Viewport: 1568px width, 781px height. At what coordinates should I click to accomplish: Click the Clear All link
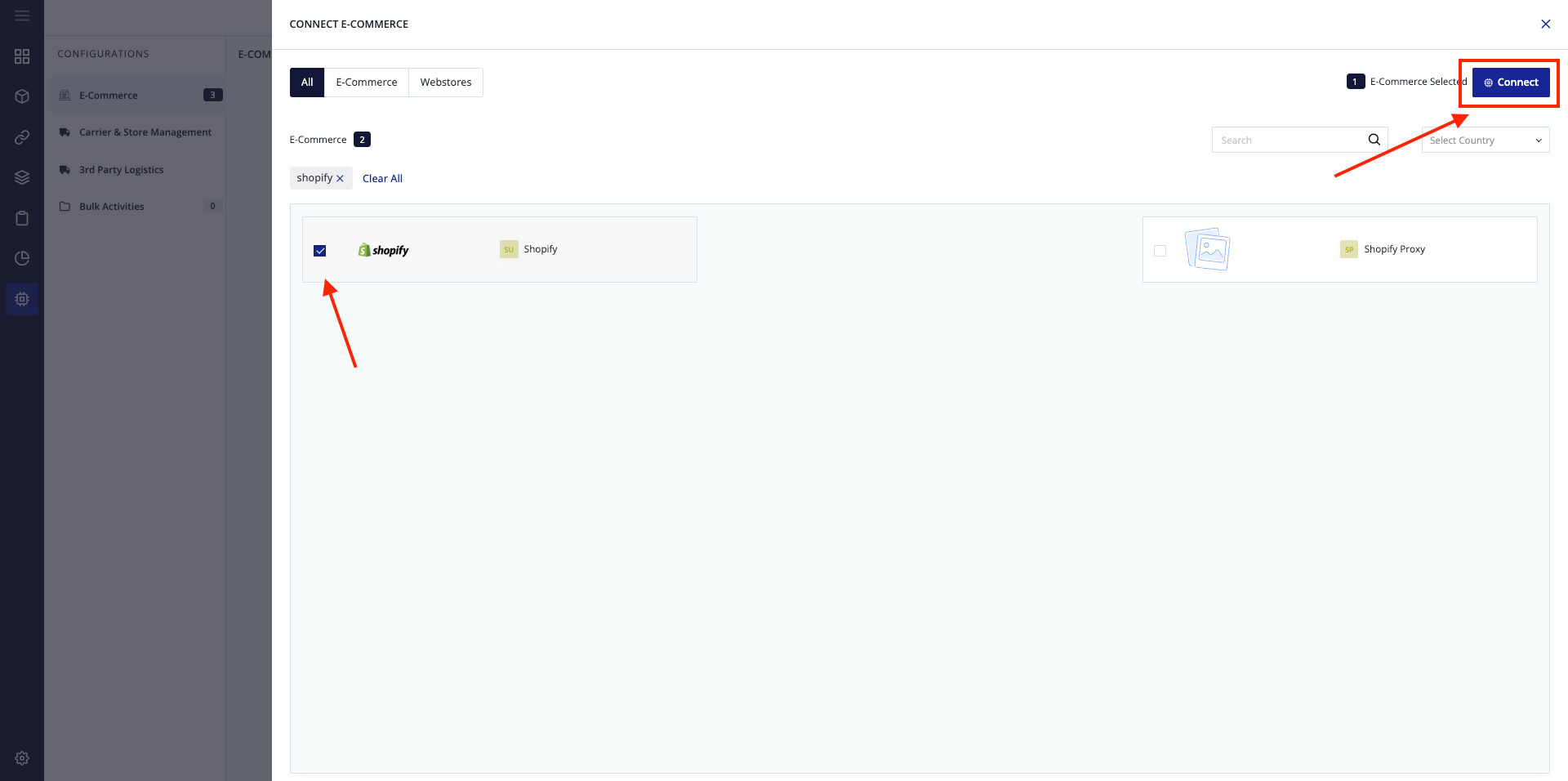(x=382, y=178)
